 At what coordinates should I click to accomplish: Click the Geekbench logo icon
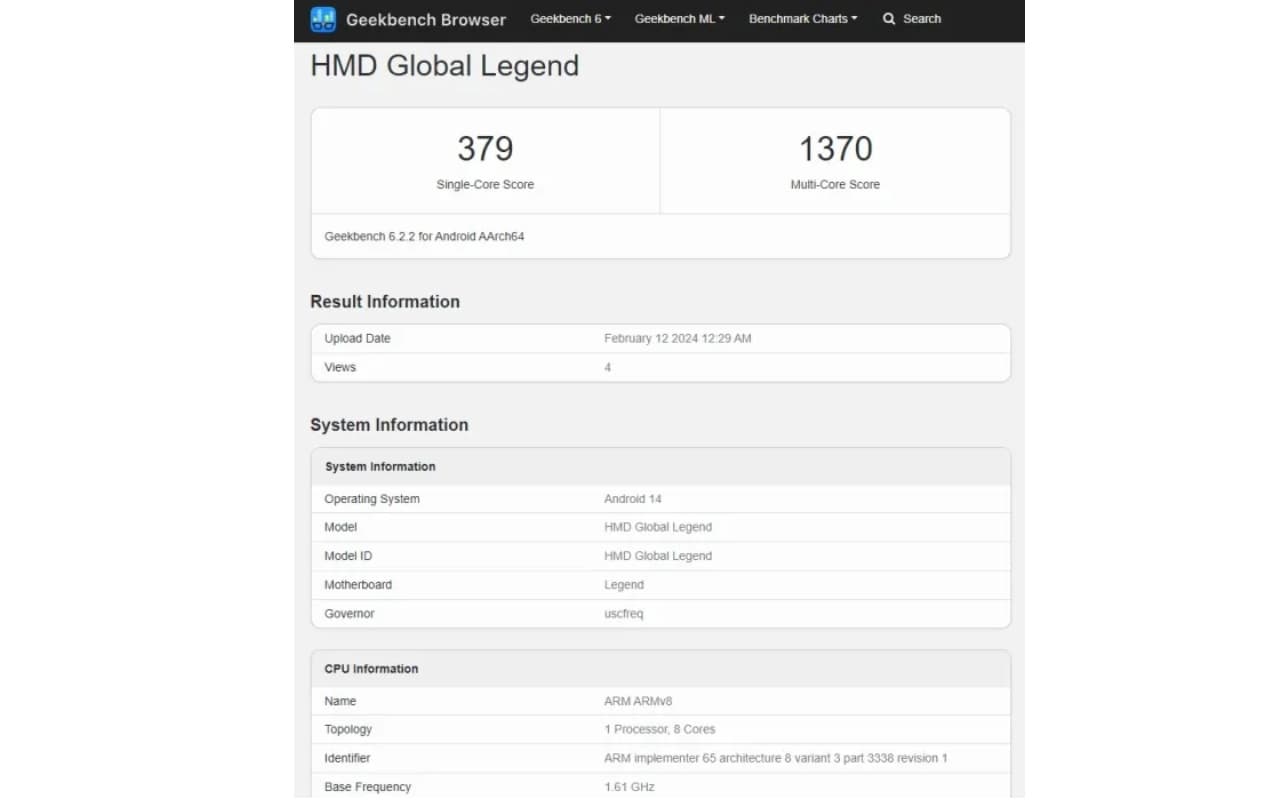coord(323,20)
